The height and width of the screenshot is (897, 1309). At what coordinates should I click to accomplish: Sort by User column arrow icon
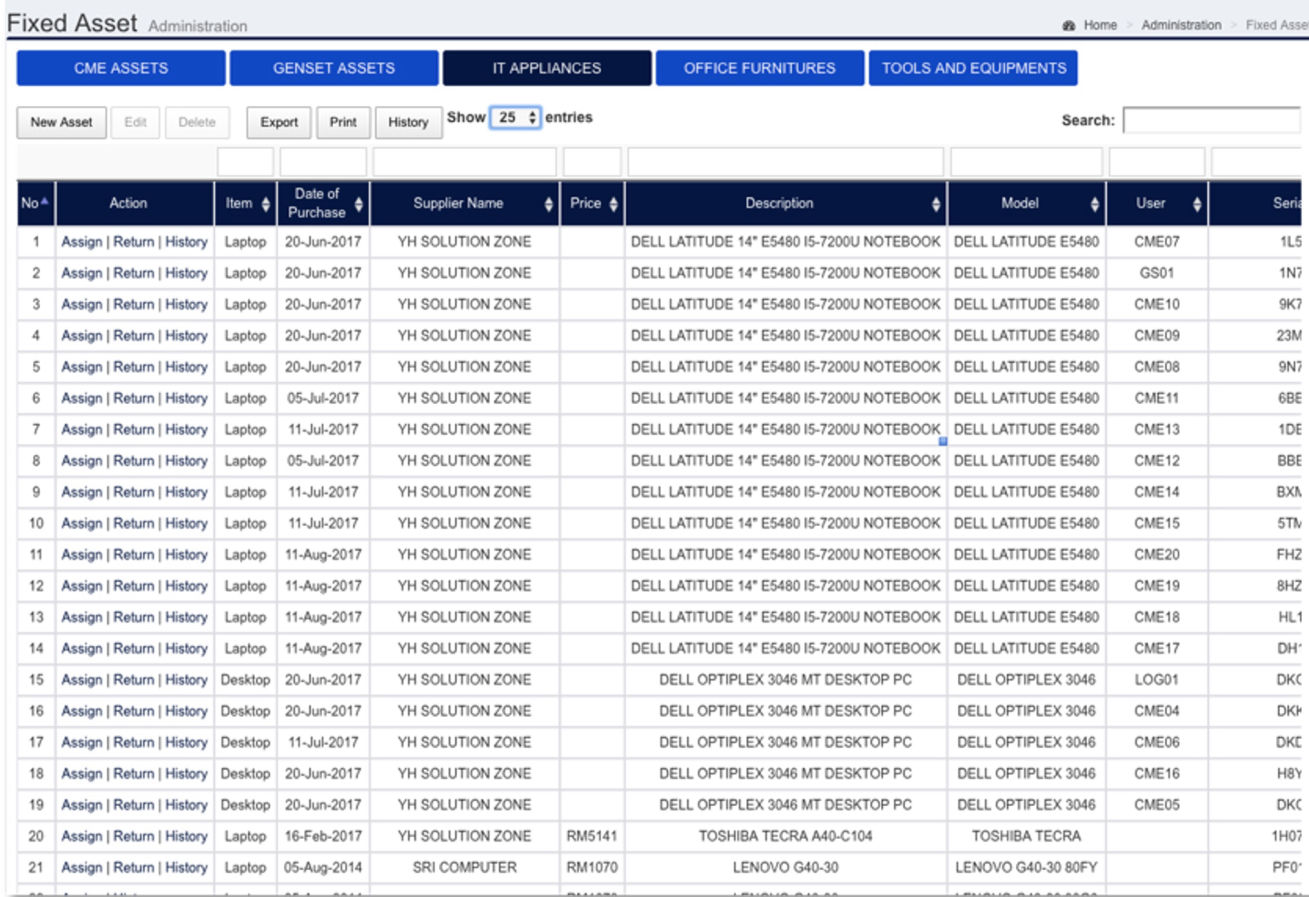(x=1196, y=204)
